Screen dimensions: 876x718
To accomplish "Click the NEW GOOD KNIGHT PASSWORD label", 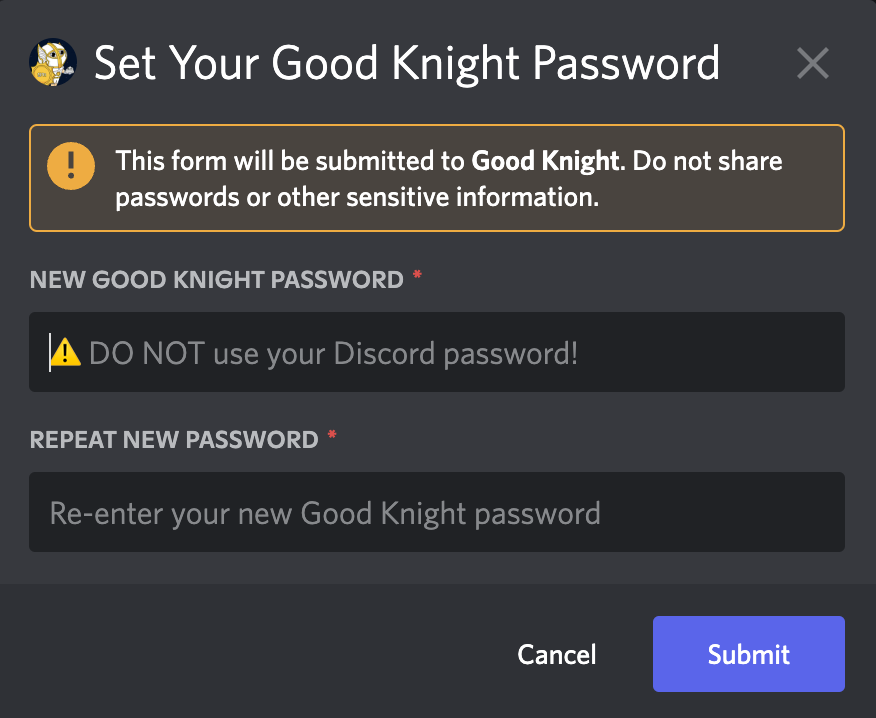I will pos(216,279).
